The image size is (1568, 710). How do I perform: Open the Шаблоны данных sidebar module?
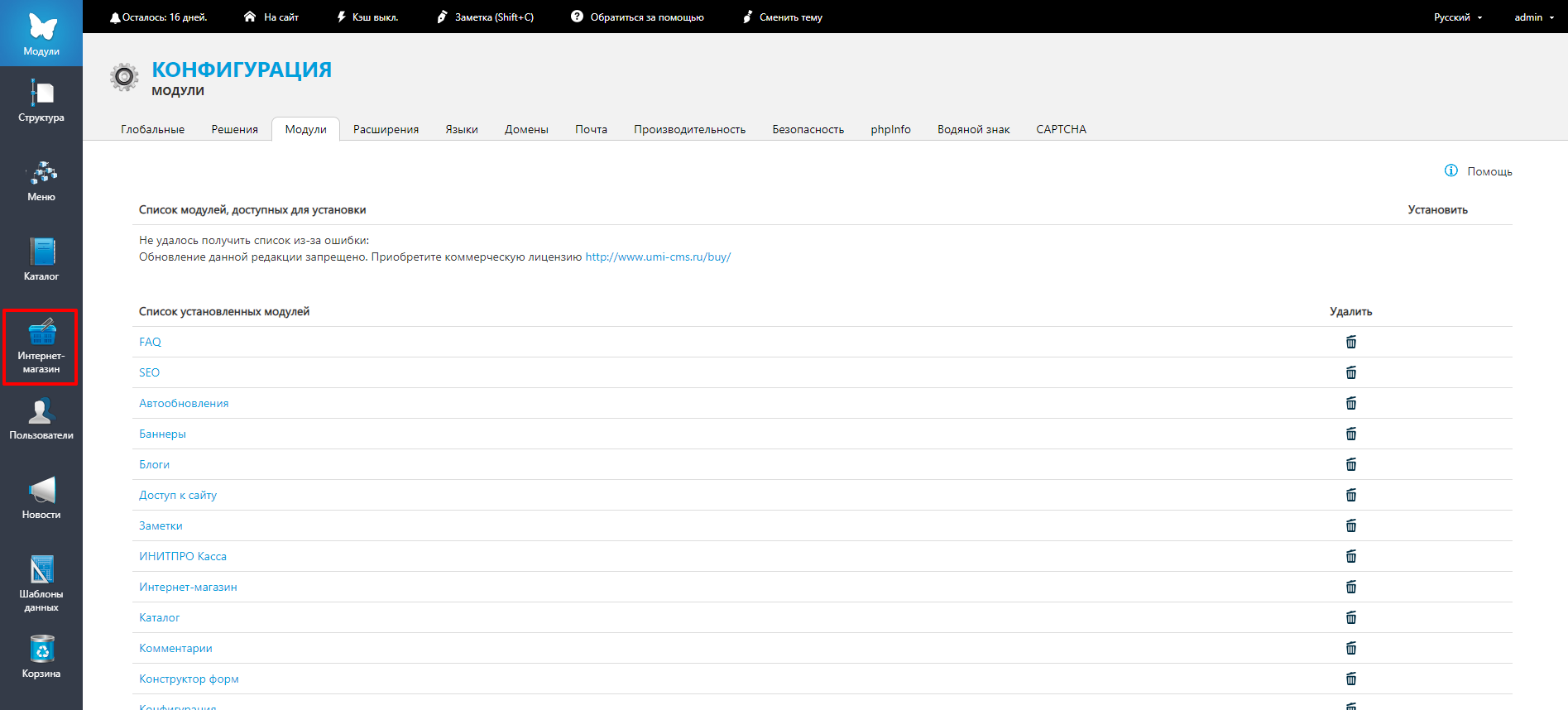(41, 584)
